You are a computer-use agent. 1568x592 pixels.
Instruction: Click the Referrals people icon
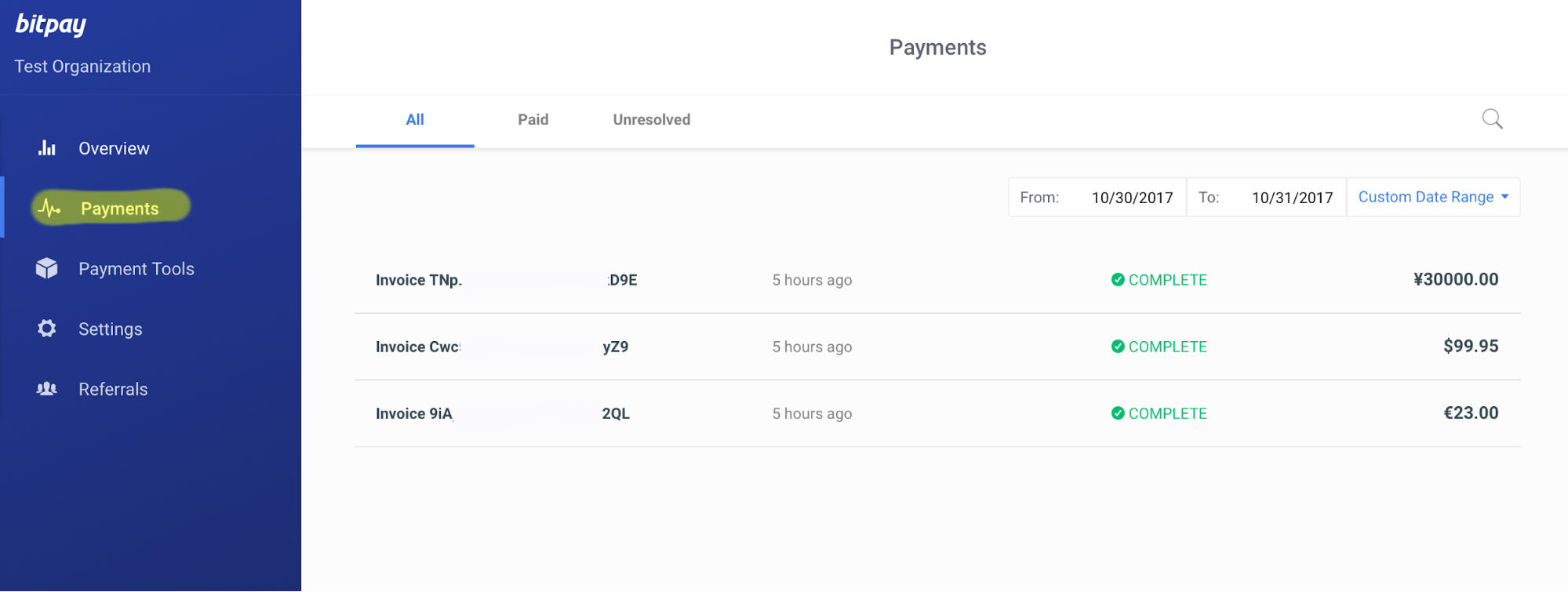[47, 389]
